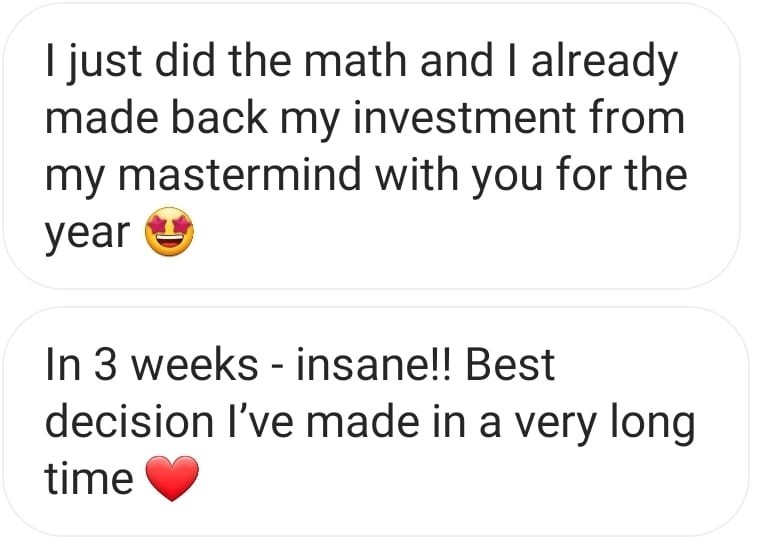
Task: Click the word "long" in second message
Action: [x=653, y=424]
